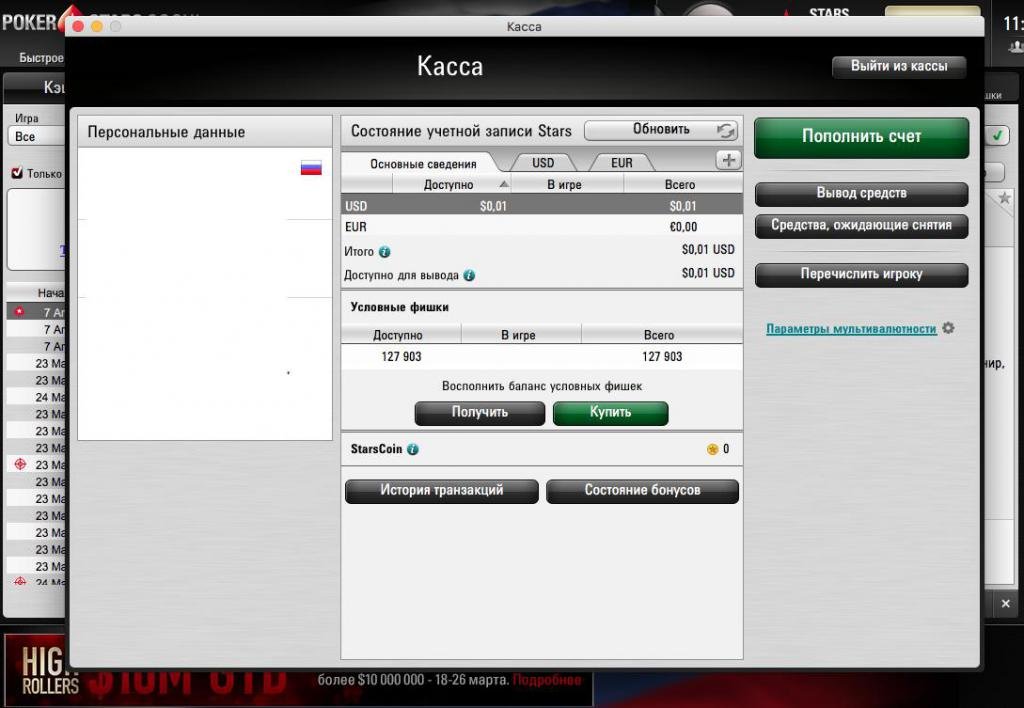Click the X close icon in lobby bottom right

(1006, 604)
